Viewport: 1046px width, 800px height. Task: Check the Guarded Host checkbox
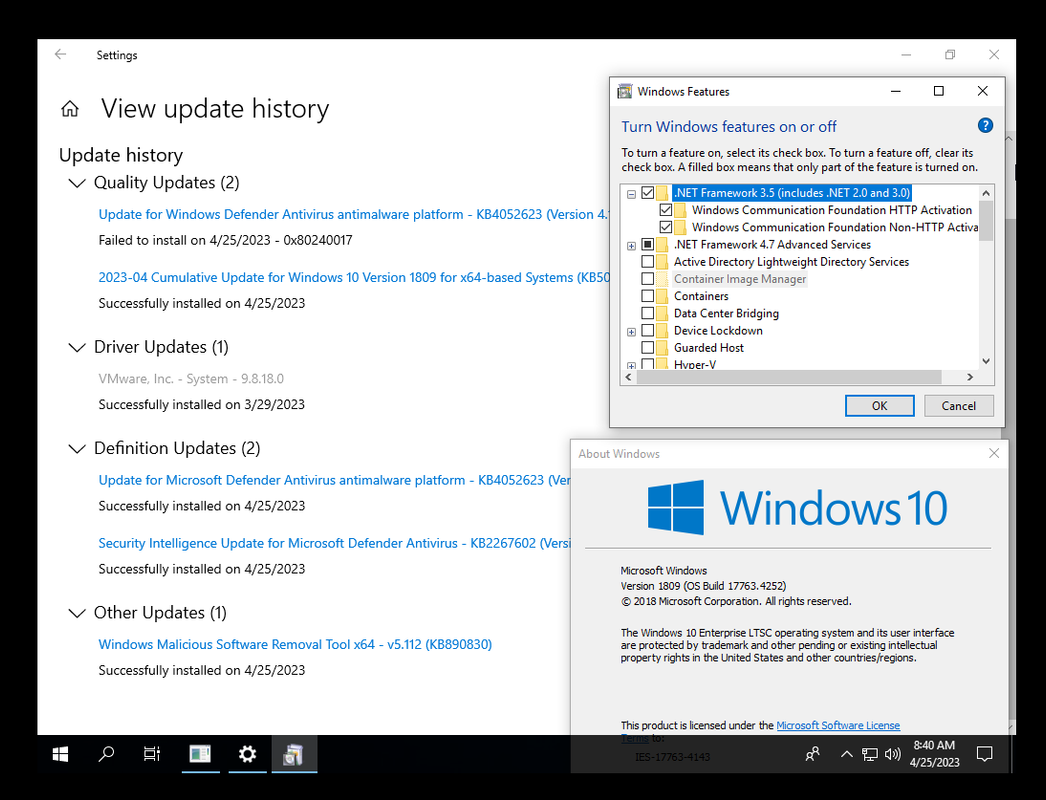click(647, 348)
